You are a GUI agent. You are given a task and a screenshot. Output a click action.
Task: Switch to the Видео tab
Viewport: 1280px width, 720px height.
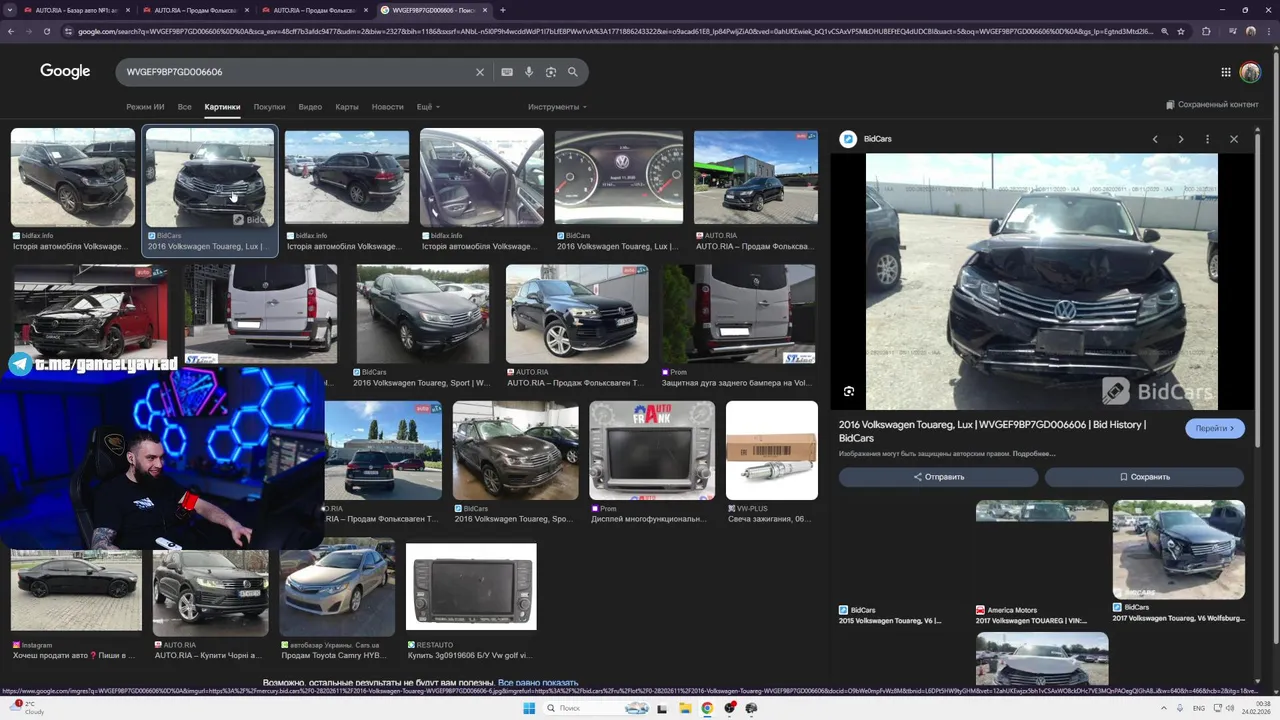click(310, 107)
